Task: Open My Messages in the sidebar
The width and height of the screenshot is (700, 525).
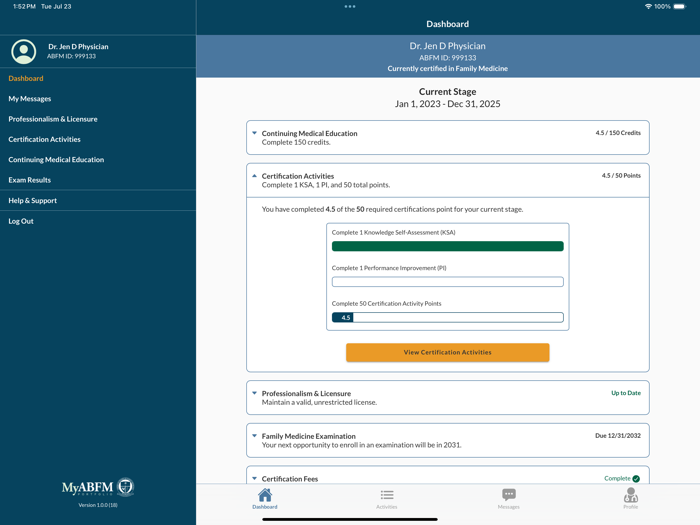Action: click(x=29, y=99)
